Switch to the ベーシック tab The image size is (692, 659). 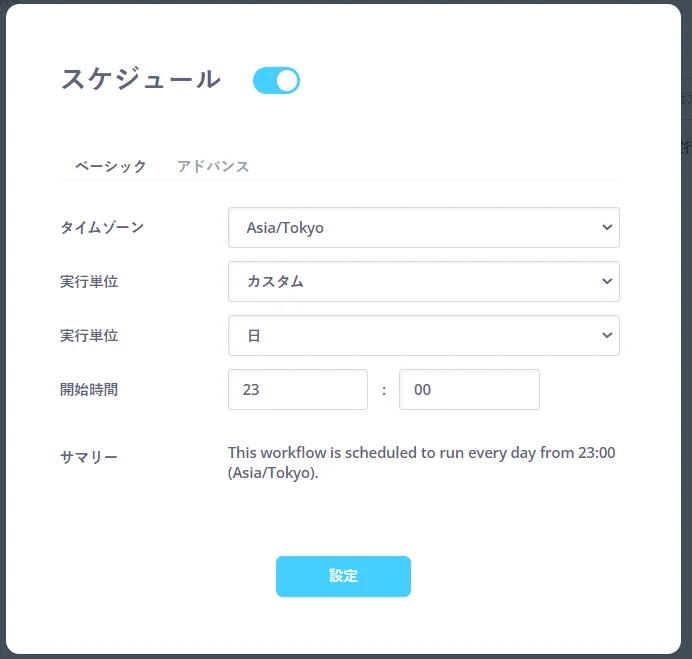pos(111,166)
